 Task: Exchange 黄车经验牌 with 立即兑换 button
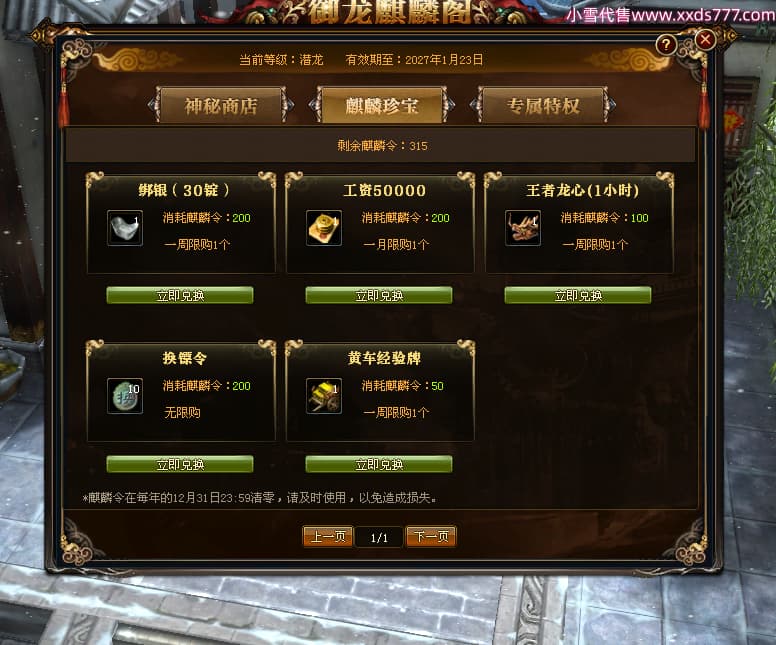(379, 464)
